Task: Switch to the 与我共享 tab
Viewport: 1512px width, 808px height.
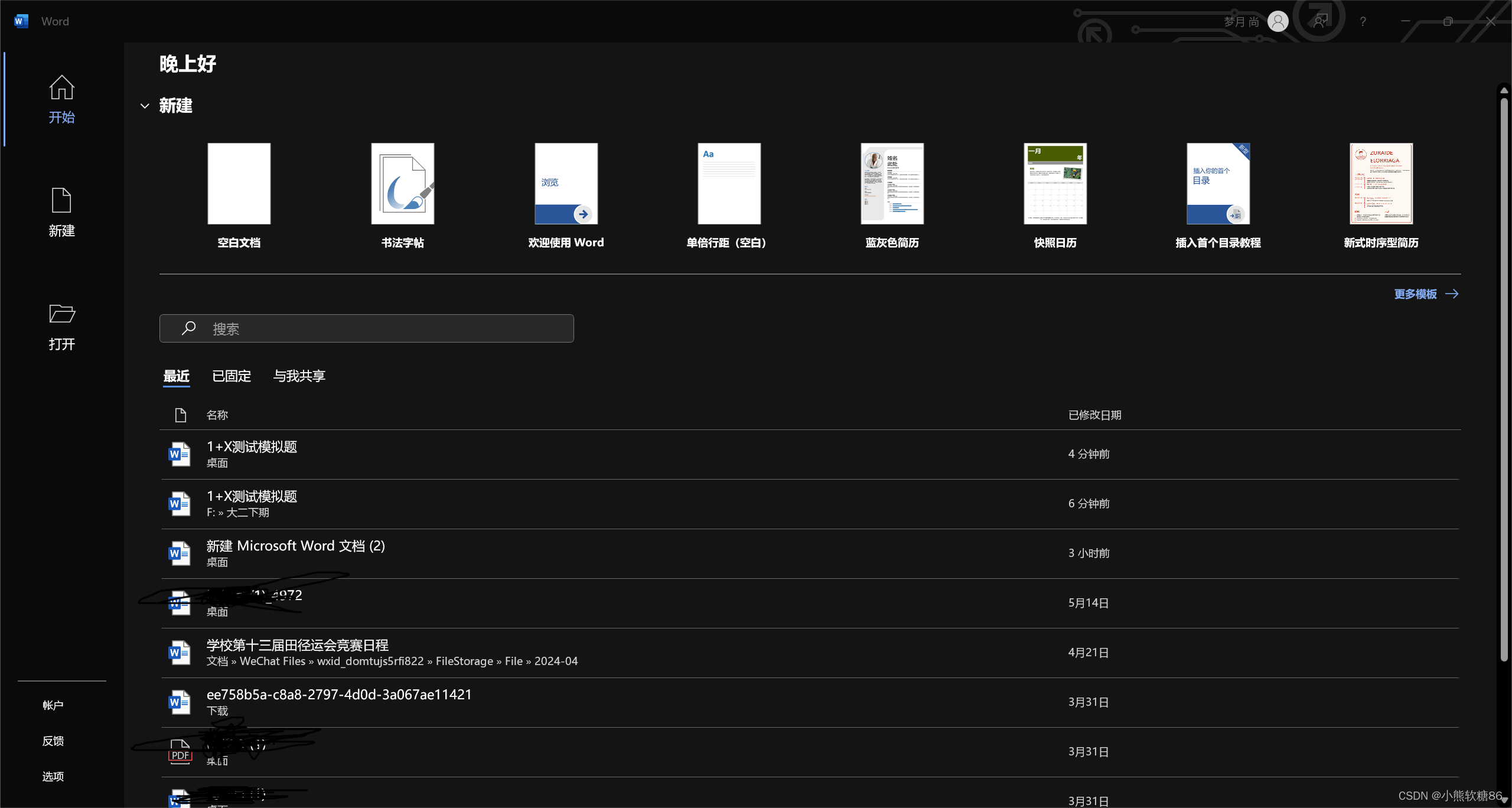Action: click(x=299, y=376)
